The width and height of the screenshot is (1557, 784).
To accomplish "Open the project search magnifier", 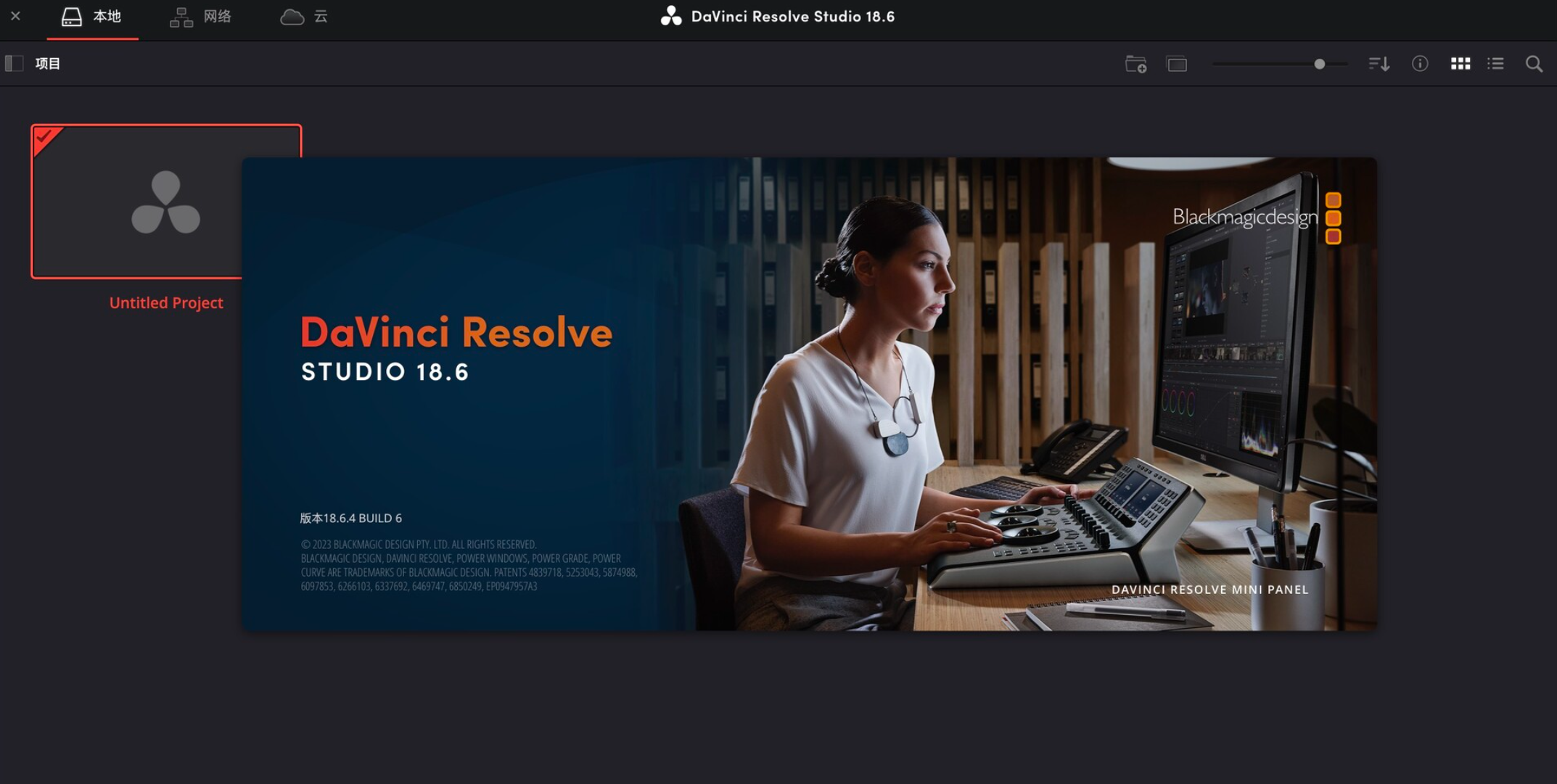I will point(1534,64).
